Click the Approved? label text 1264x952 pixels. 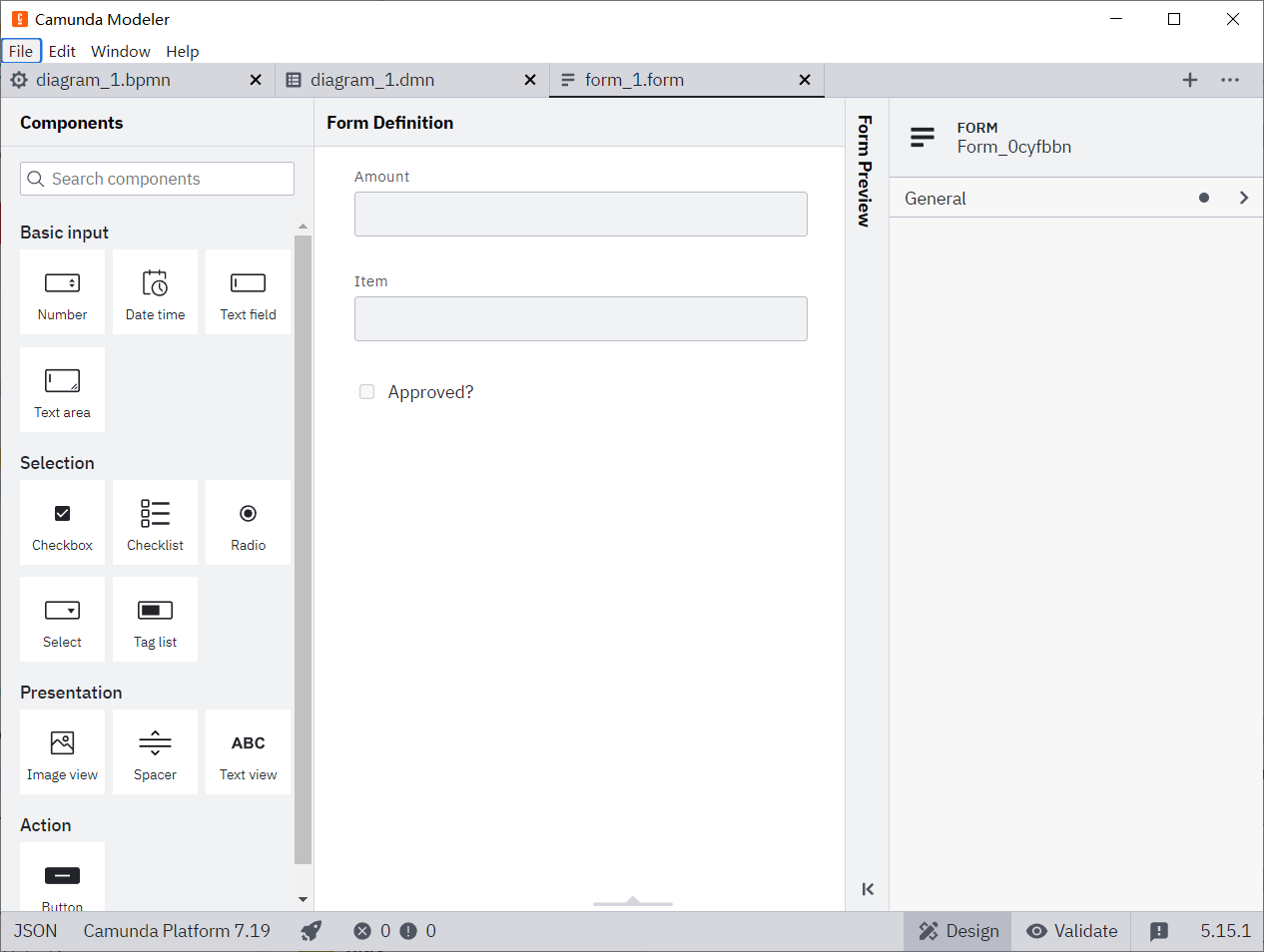[x=430, y=392]
